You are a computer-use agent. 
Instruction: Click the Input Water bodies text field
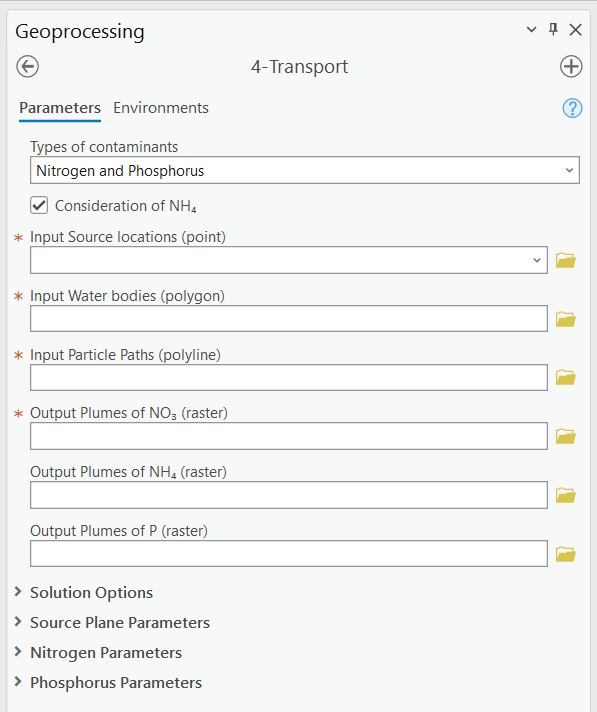(289, 319)
